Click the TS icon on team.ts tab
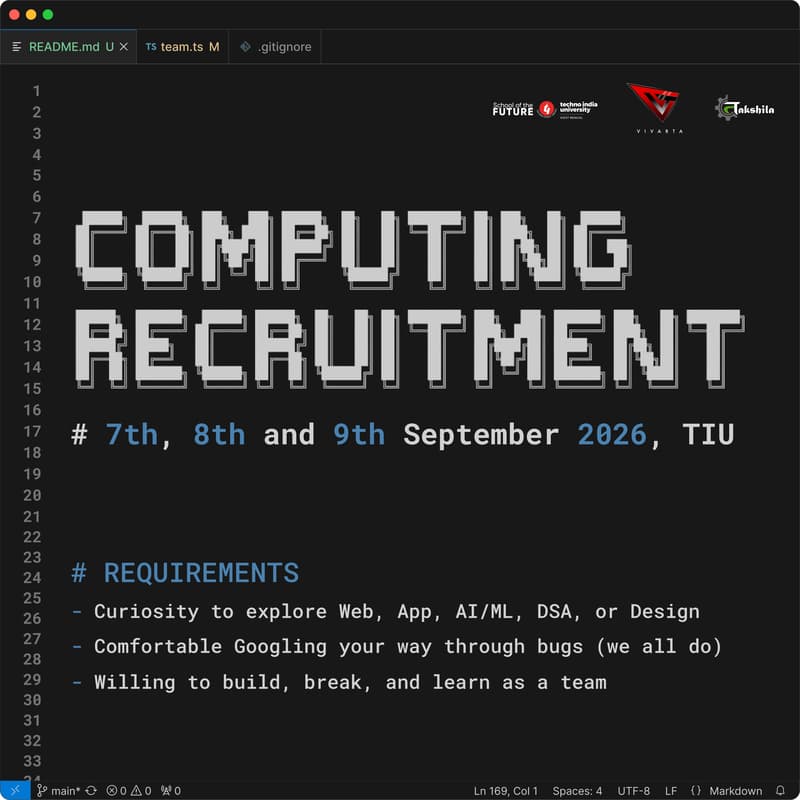The height and width of the screenshot is (800, 800). pyautogui.click(x=151, y=46)
